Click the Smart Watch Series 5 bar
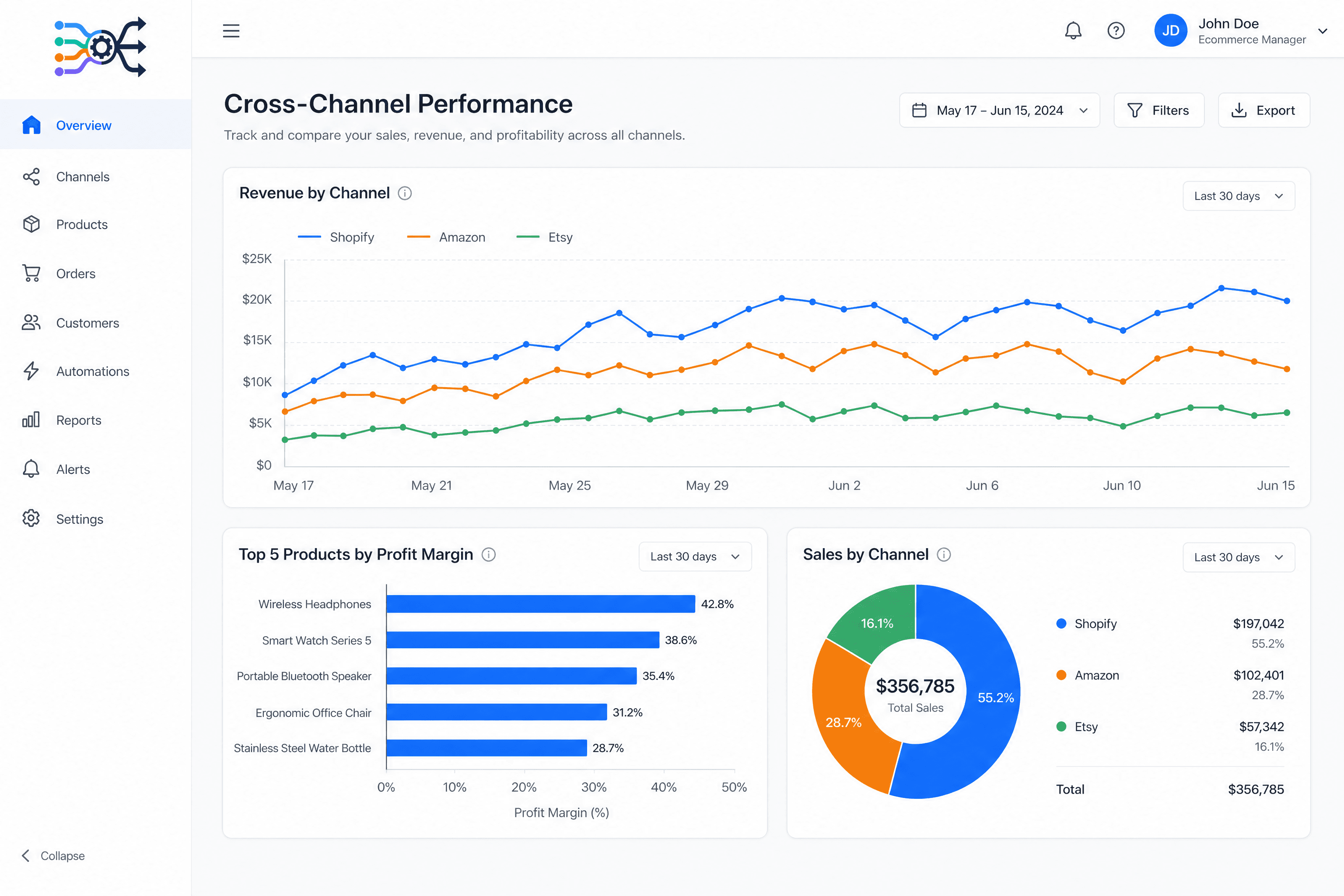The height and width of the screenshot is (896, 1344). click(523, 640)
